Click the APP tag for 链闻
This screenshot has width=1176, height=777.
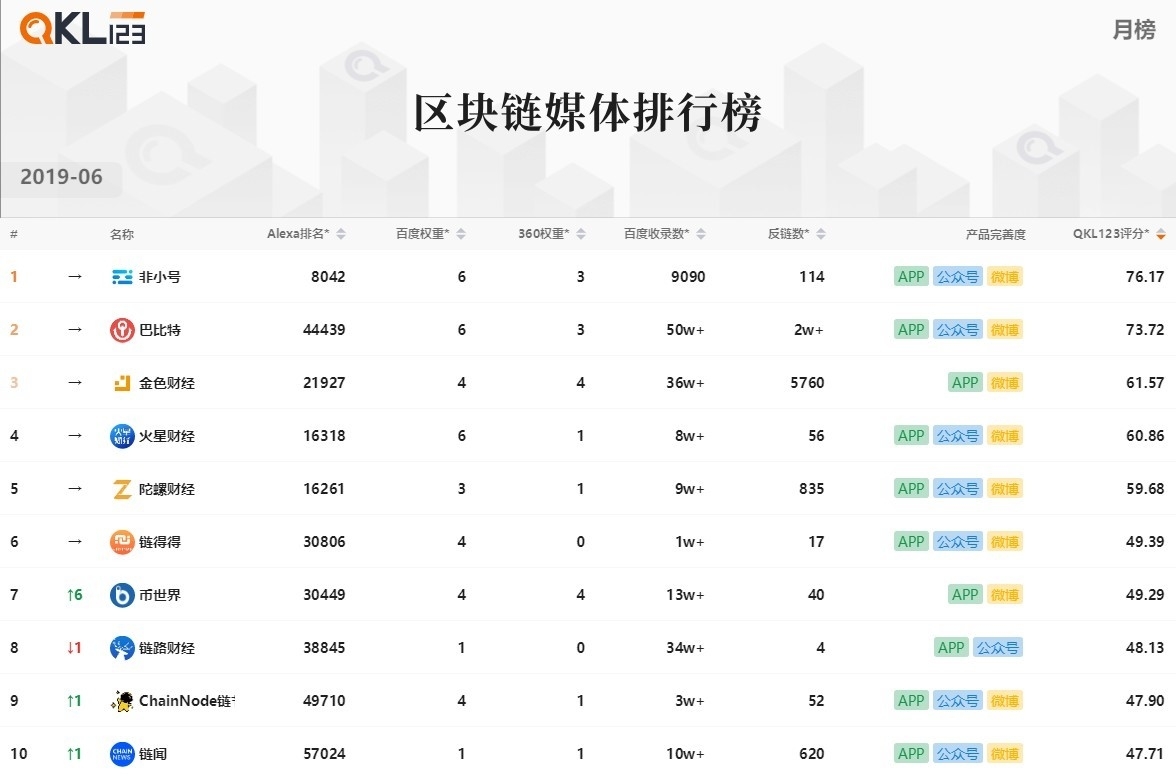[911, 754]
